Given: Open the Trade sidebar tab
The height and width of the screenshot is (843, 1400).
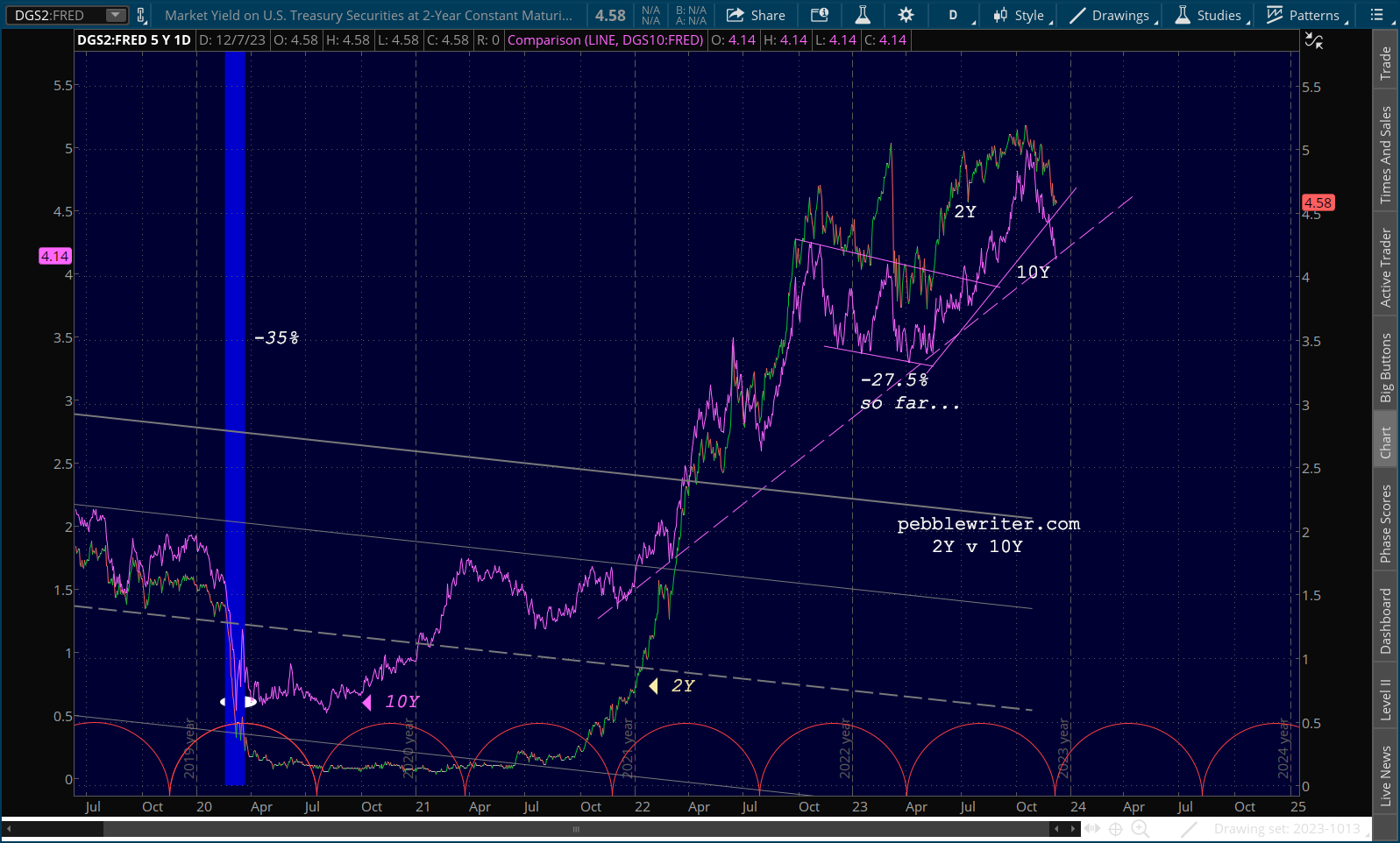Looking at the screenshot, I should point(1385,63).
